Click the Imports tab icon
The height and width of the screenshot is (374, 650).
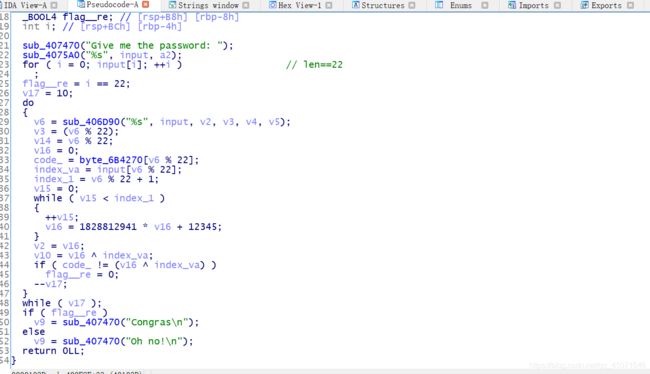tap(512, 5)
